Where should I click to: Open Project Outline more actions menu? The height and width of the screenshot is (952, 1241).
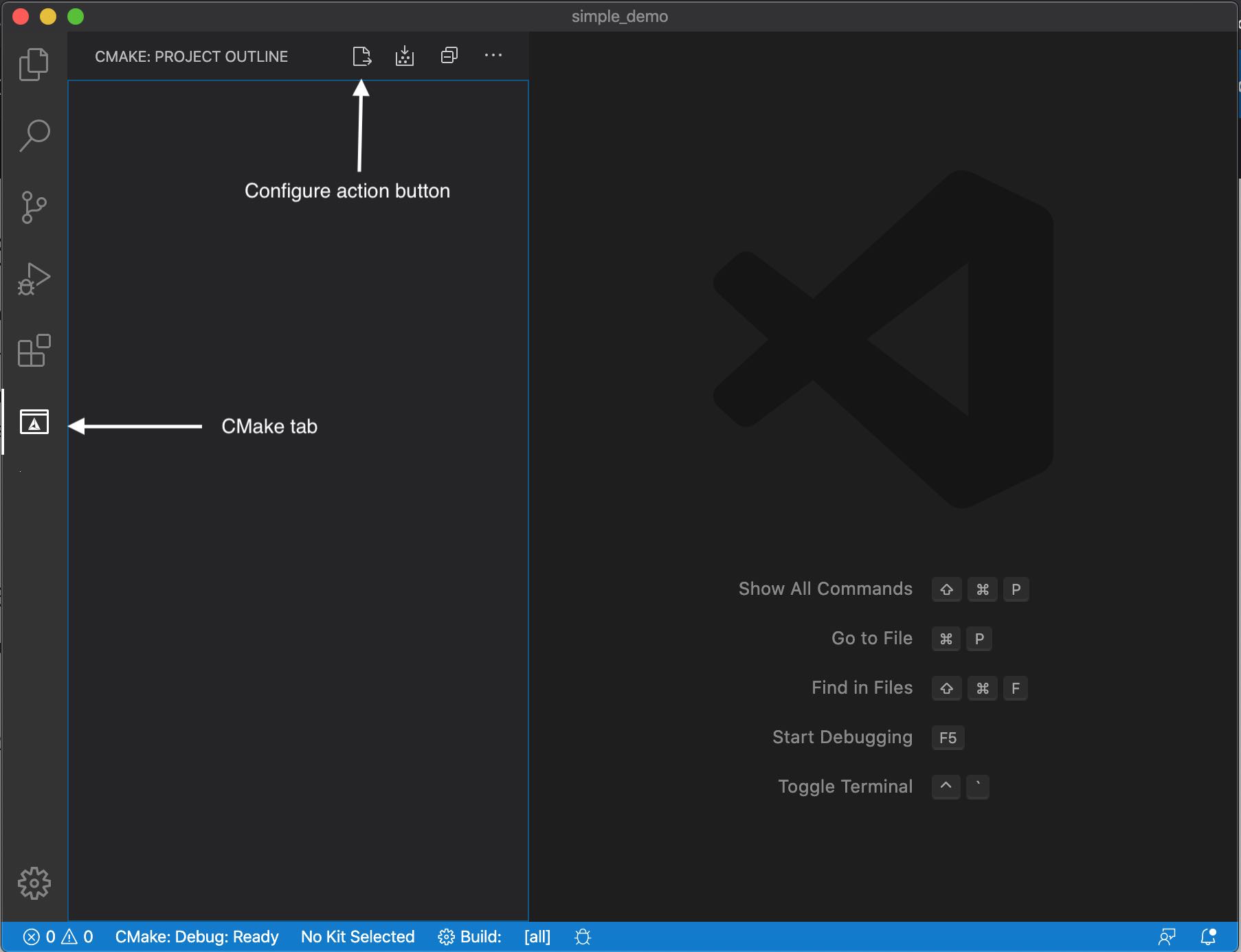493,56
